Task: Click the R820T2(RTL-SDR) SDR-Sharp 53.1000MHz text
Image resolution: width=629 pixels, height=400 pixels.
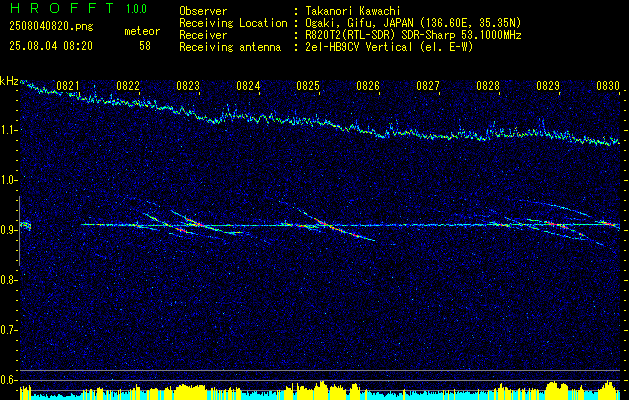Action: coord(414,35)
